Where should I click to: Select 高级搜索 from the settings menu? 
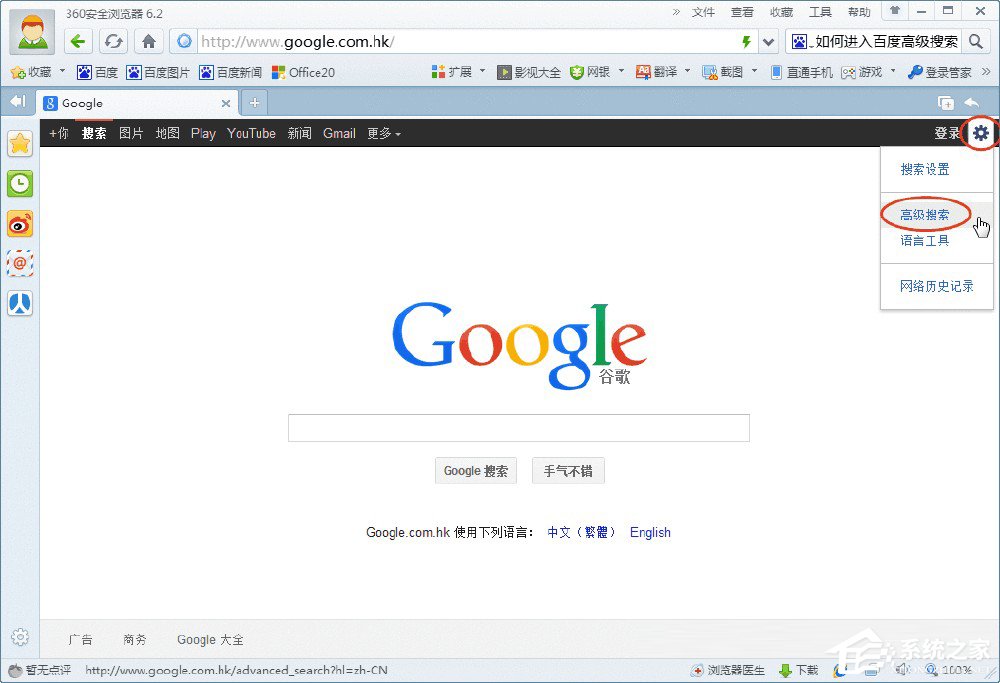(924, 213)
